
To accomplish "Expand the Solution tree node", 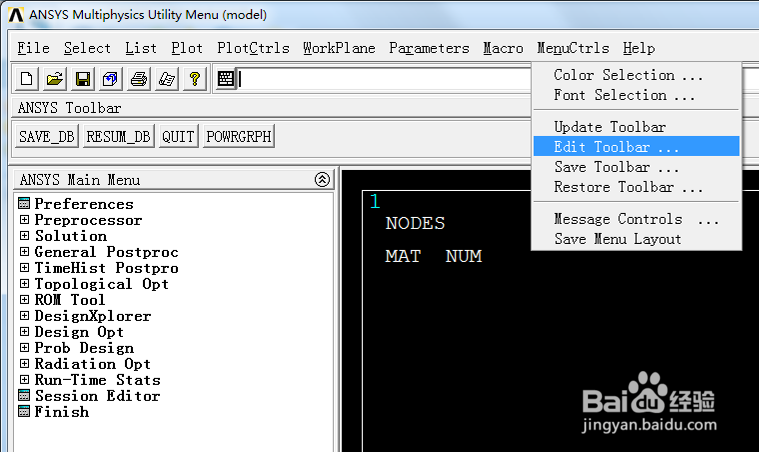I will (x=24, y=236).
